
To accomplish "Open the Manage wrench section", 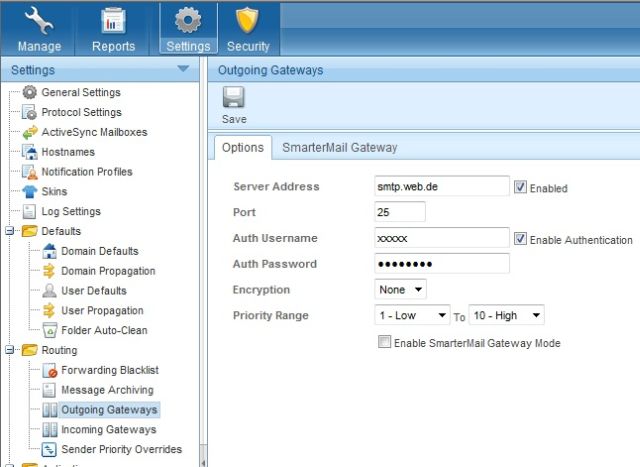I will click(39, 28).
